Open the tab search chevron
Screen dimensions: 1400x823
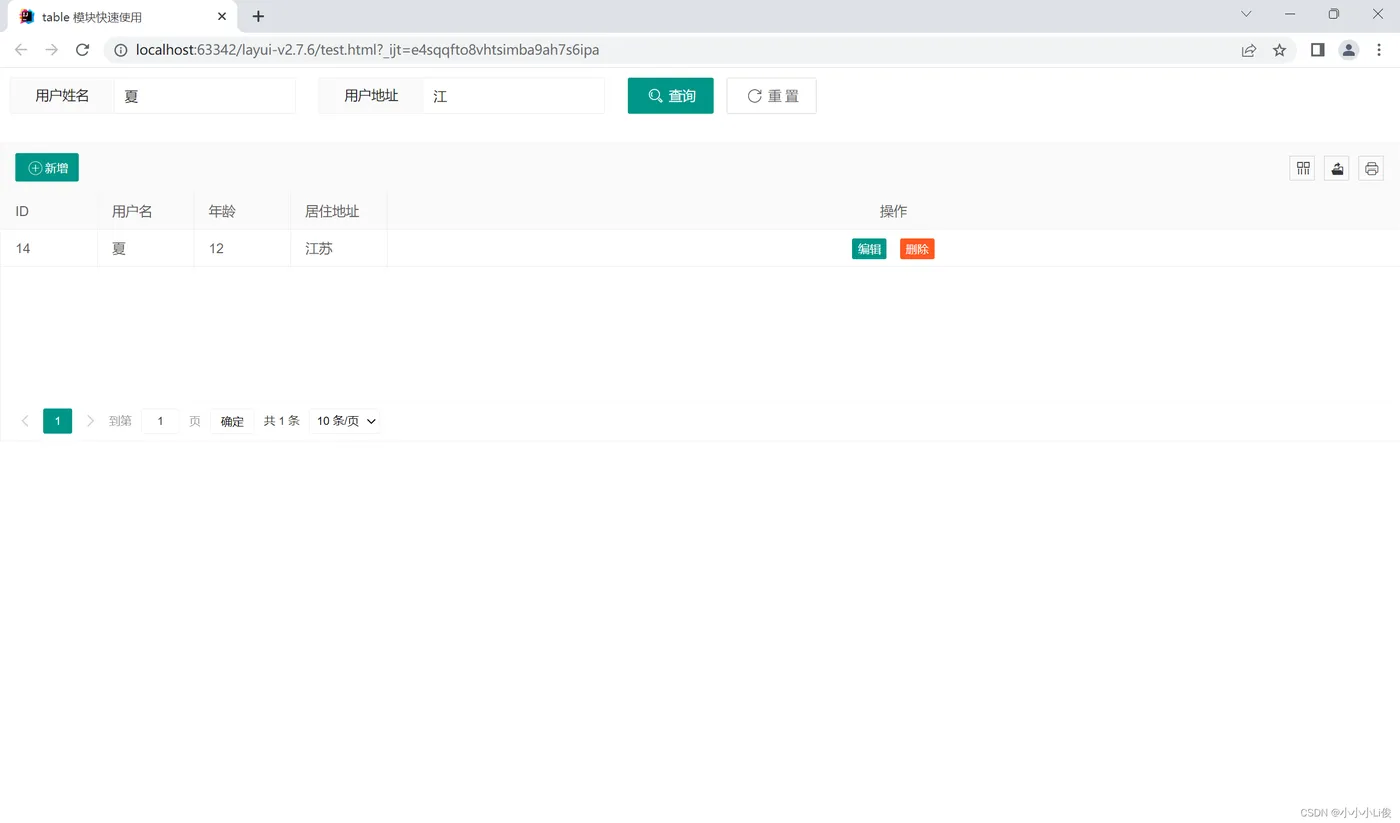pyautogui.click(x=1246, y=14)
